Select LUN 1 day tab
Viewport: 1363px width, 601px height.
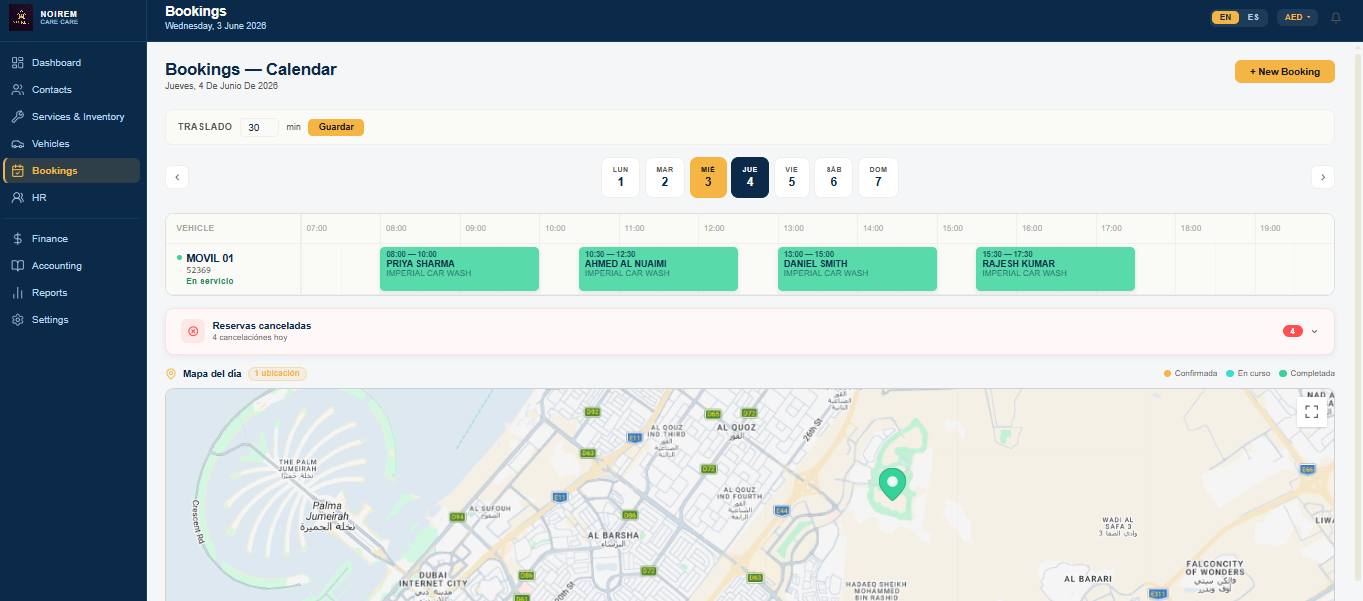coord(620,177)
